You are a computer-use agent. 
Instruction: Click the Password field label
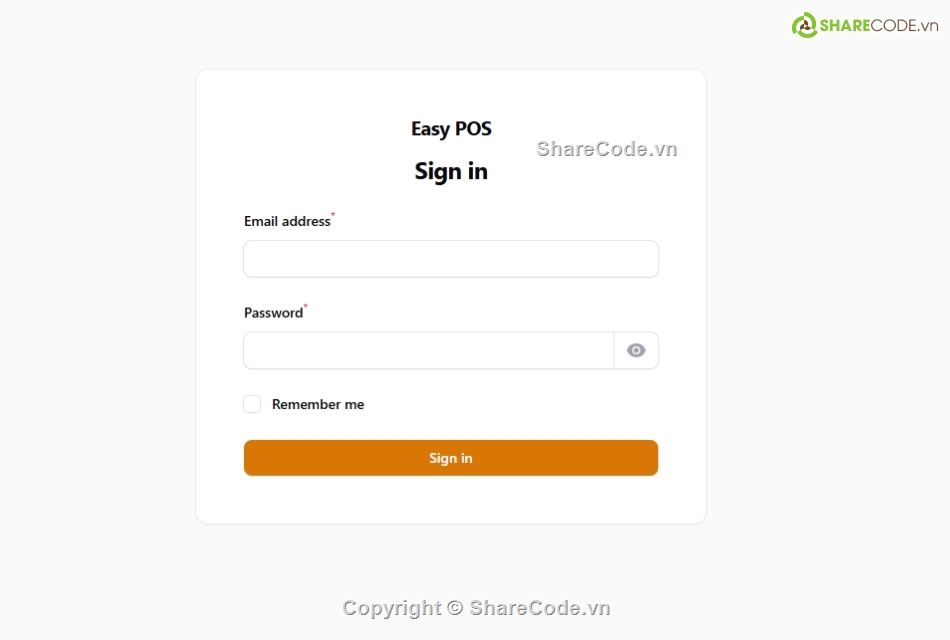point(273,313)
